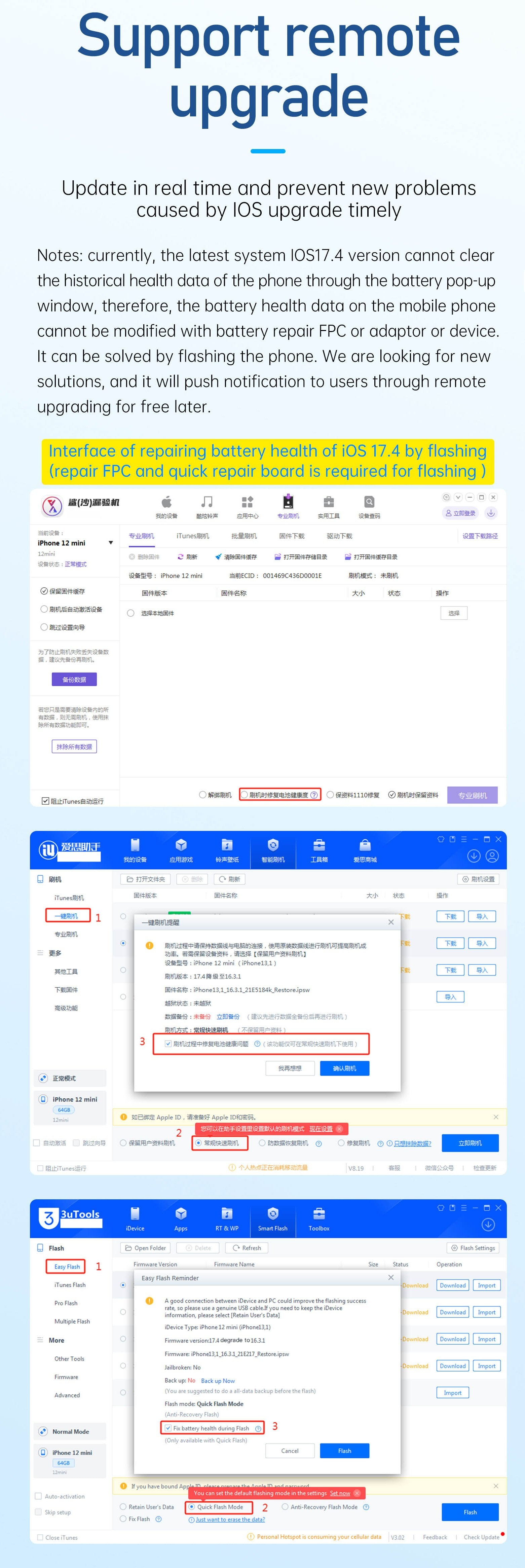525x1568 pixels.
Task: Click 设置下载路径 link in top app
Action: (x=479, y=536)
